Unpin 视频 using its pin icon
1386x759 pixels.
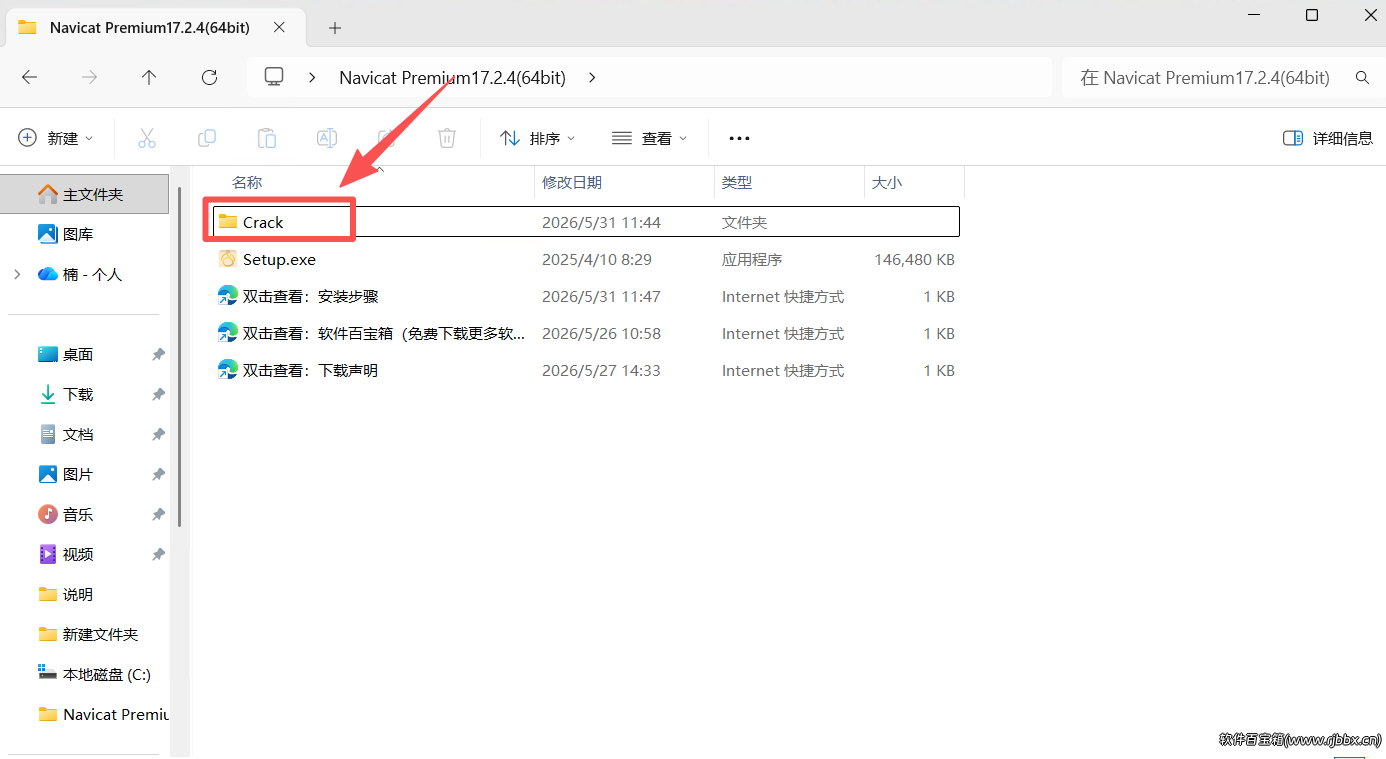[158, 554]
